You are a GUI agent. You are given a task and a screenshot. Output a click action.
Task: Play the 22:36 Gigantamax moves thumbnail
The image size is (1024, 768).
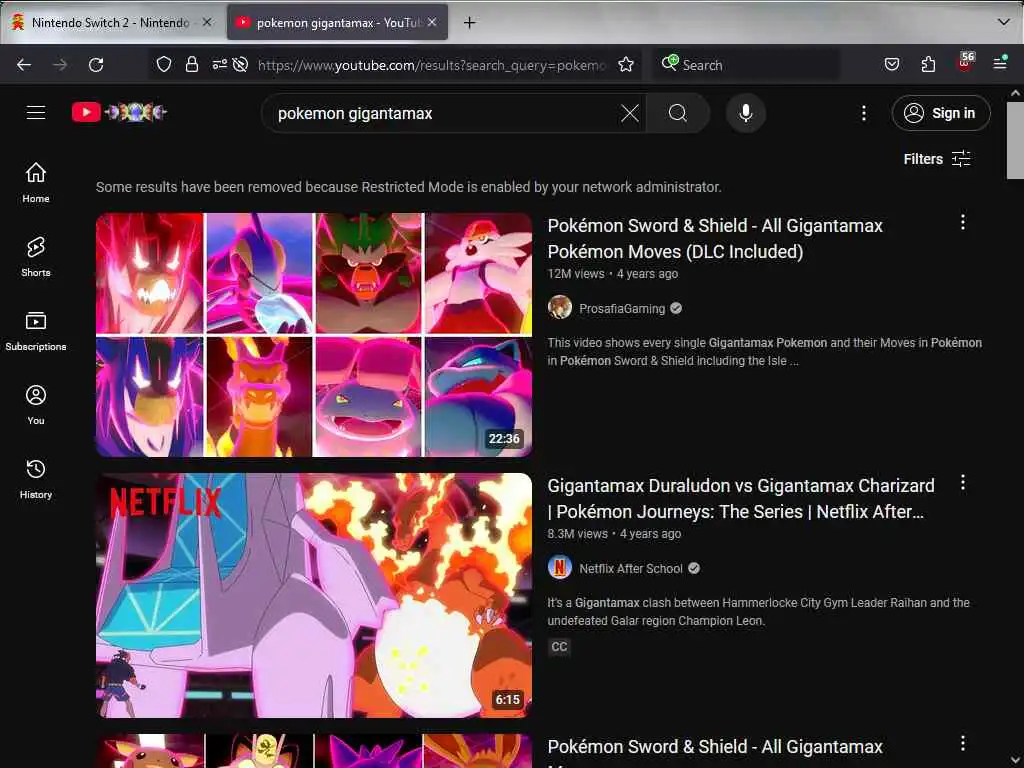click(314, 334)
